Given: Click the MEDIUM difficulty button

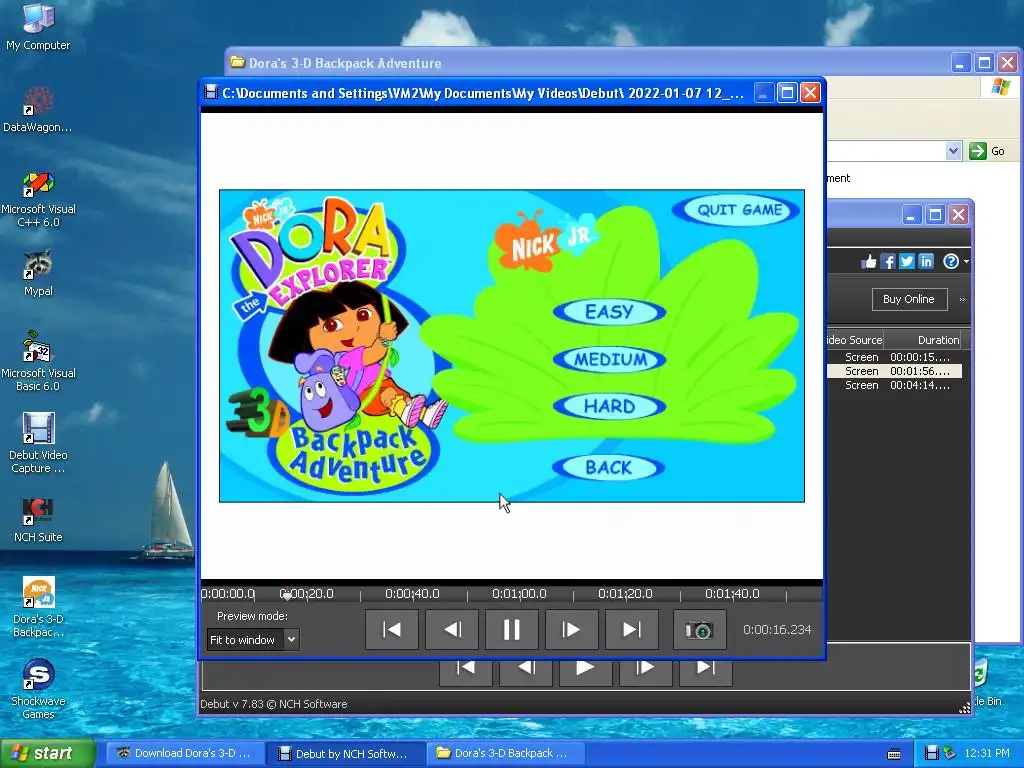Looking at the screenshot, I should pyautogui.click(x=609, y=359).
